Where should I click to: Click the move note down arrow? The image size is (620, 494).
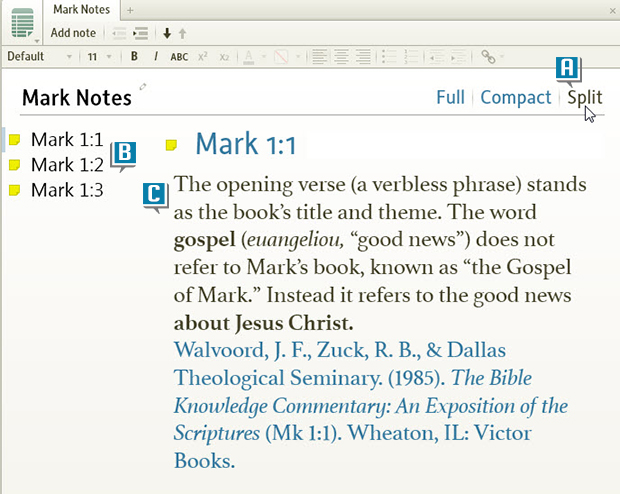click(x=167, y=33)
